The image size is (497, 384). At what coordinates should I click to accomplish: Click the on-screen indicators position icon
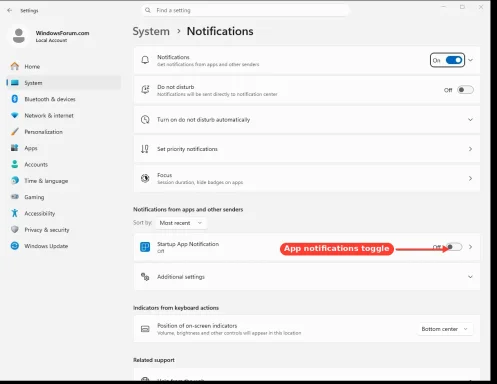click(145, 329)
